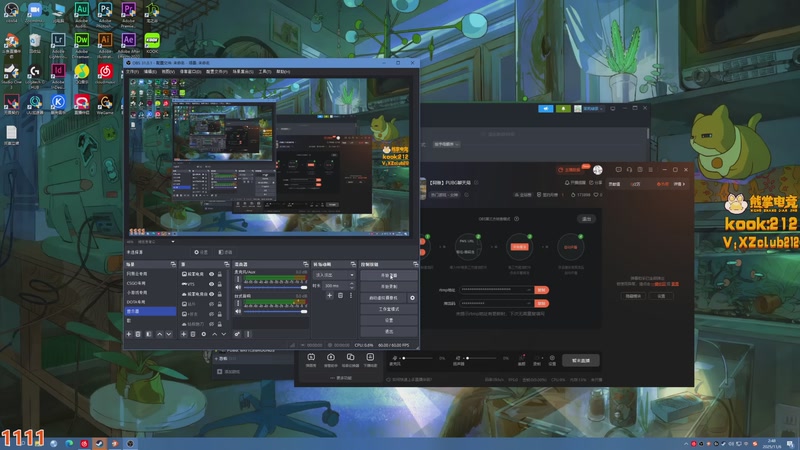Expand the More Functions item in streaming app
800x450 pixels.
tap(341, 378)
